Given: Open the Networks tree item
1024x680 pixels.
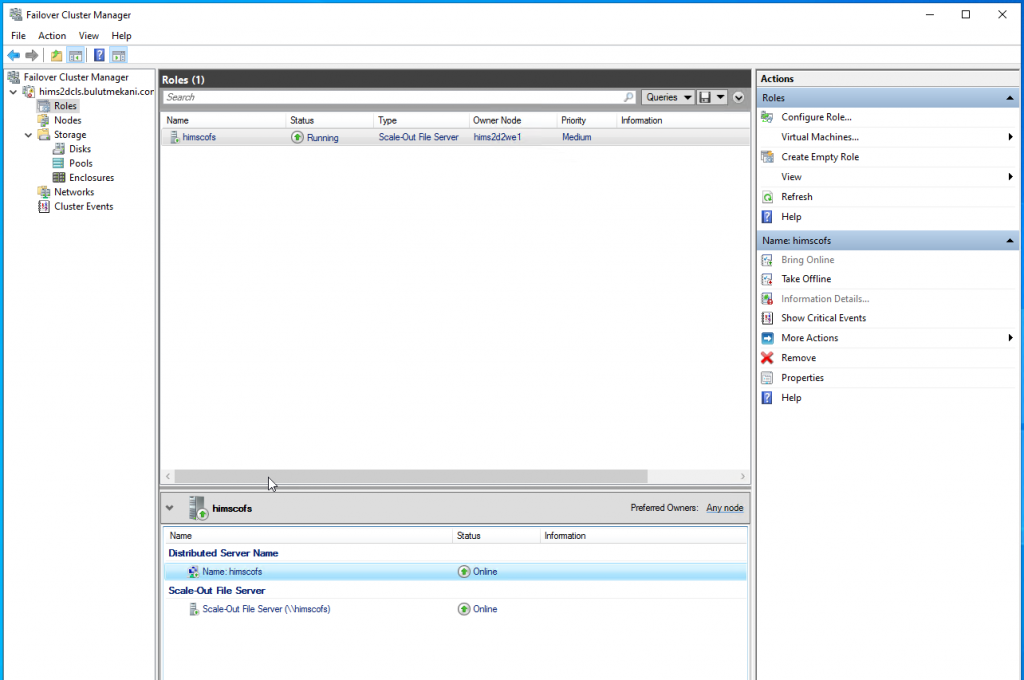Looking at the screenshot, I should (x=74, y=192).
